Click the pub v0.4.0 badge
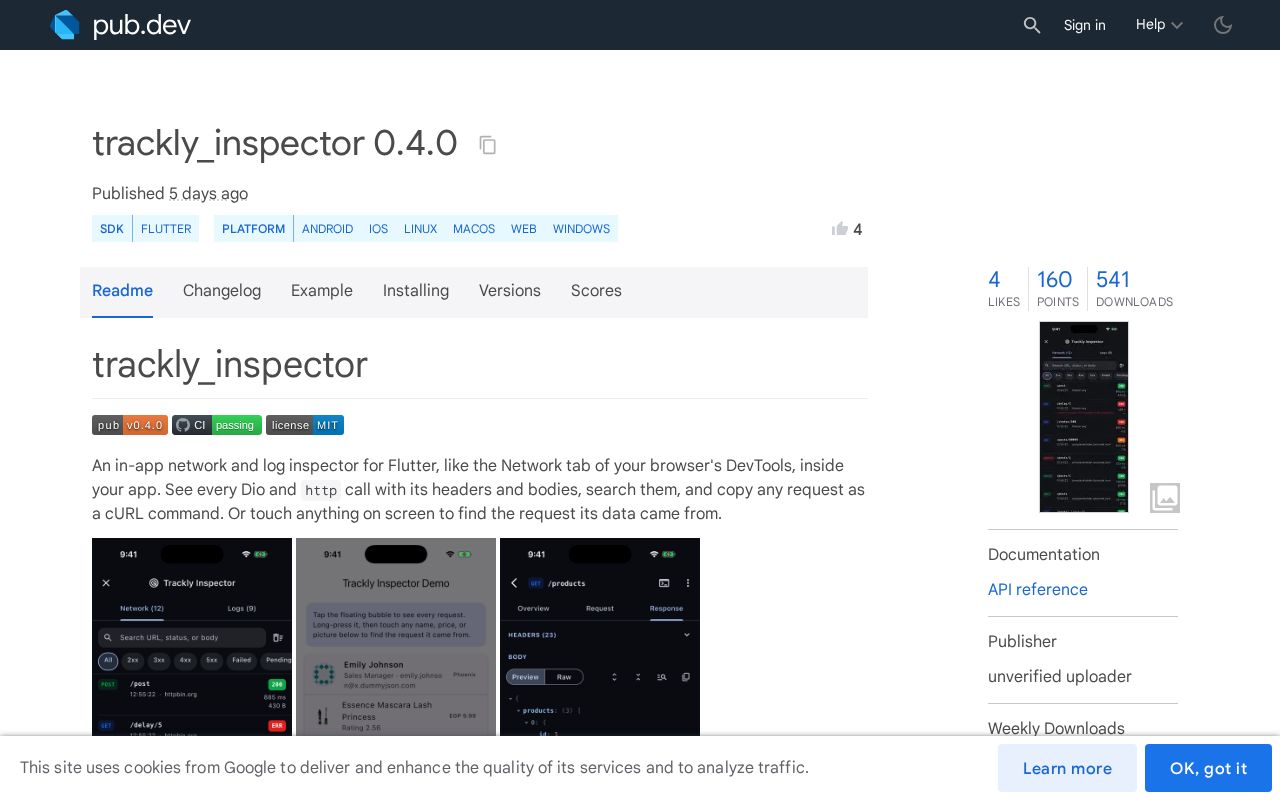Viewport: 1280px width, 800px height. (x=130, y=425)
